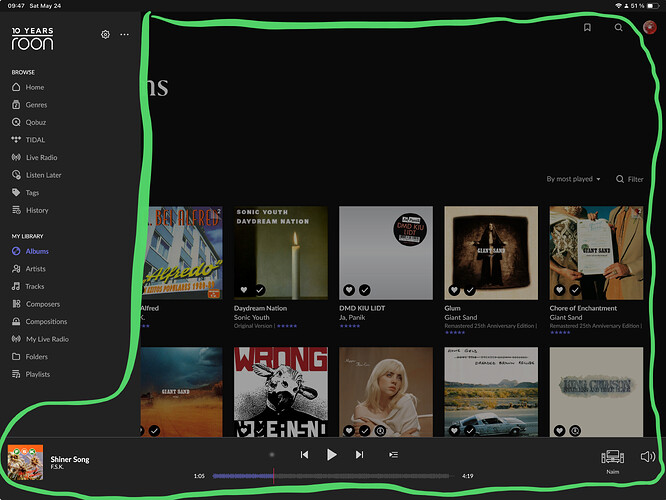Seek in the track progress waveform bar

(331, 476)
